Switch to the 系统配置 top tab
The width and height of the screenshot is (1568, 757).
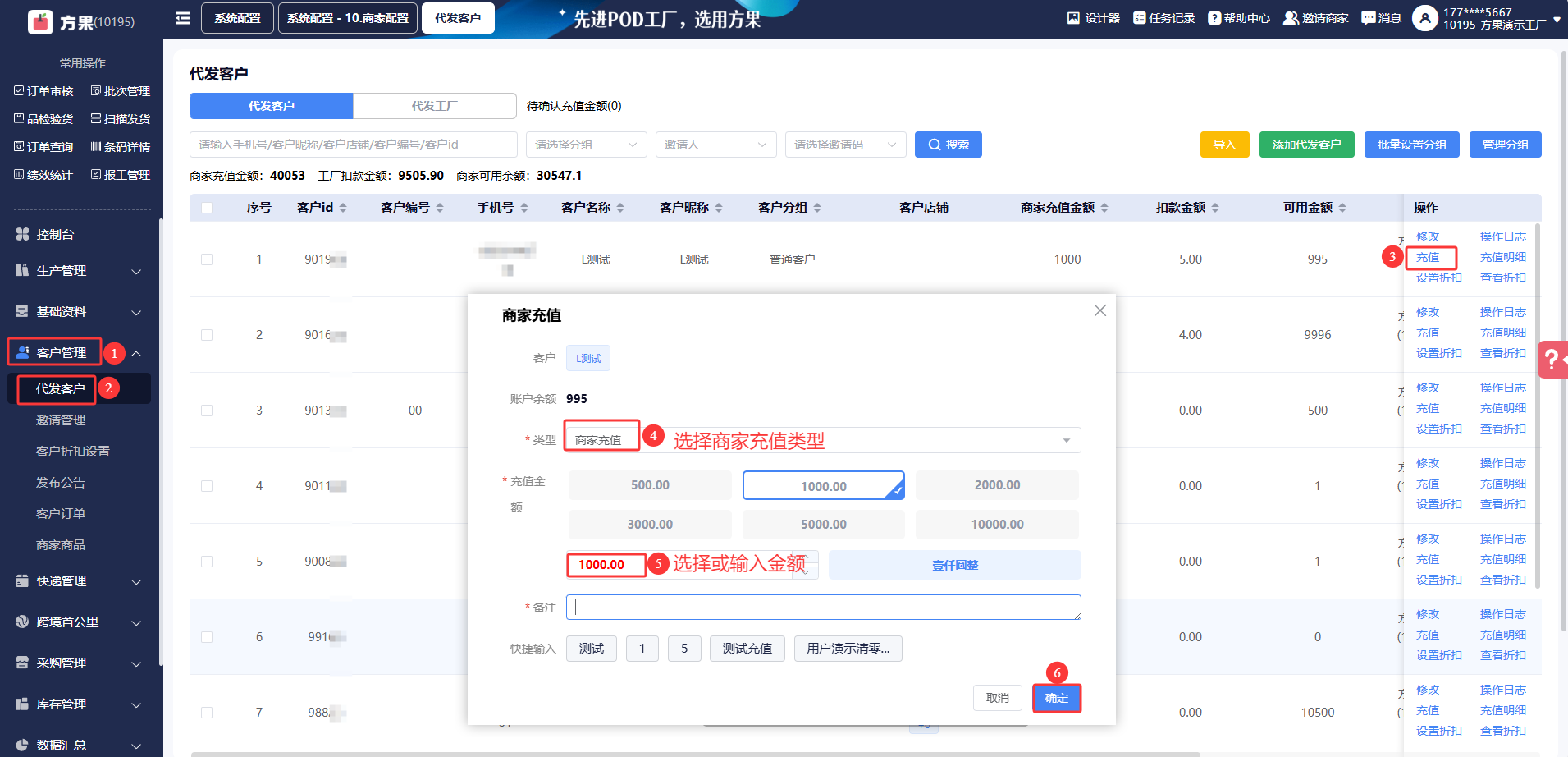237,18
